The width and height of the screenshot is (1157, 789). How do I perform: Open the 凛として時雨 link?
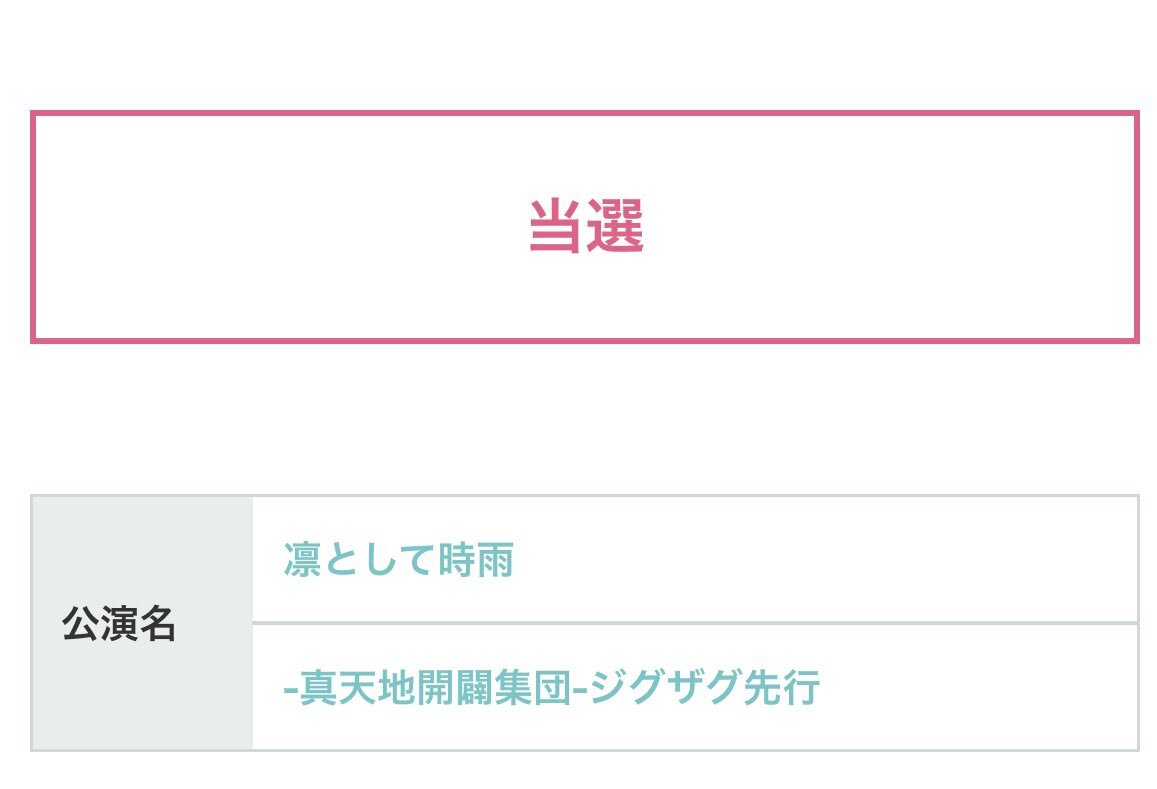[398, 561]
